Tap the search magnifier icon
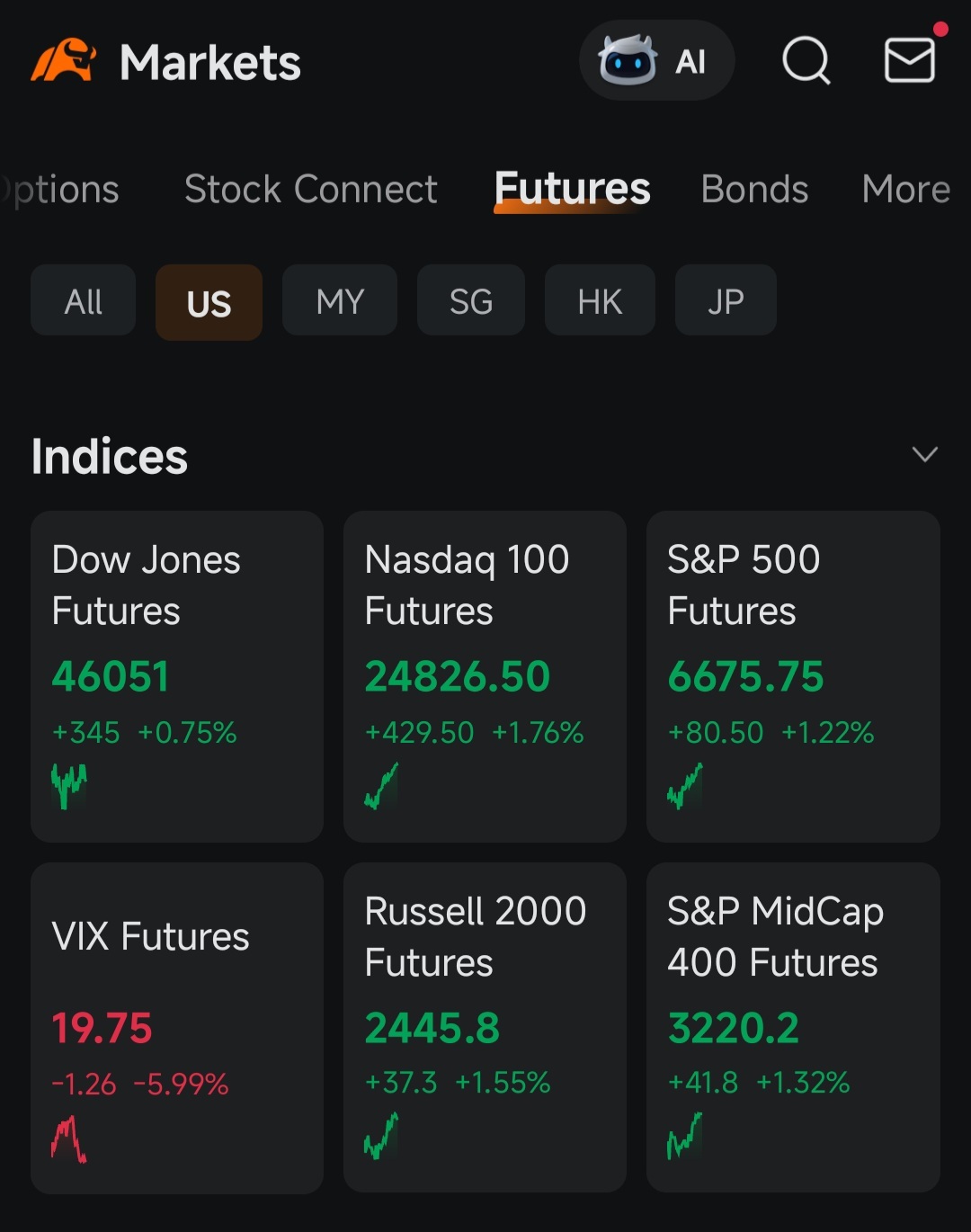The width and height of the screenshot is (971, 1232). point(806,60)
